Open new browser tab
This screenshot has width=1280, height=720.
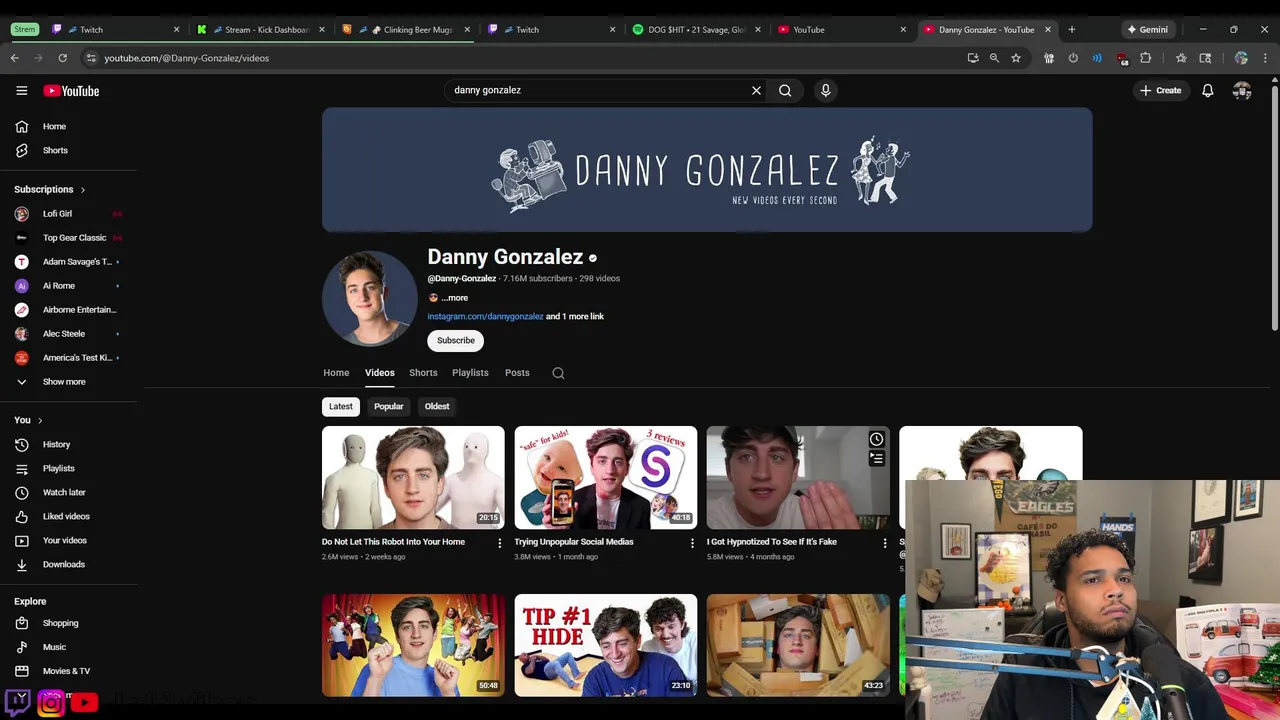pyautogui.click(x=1071, y=29)
